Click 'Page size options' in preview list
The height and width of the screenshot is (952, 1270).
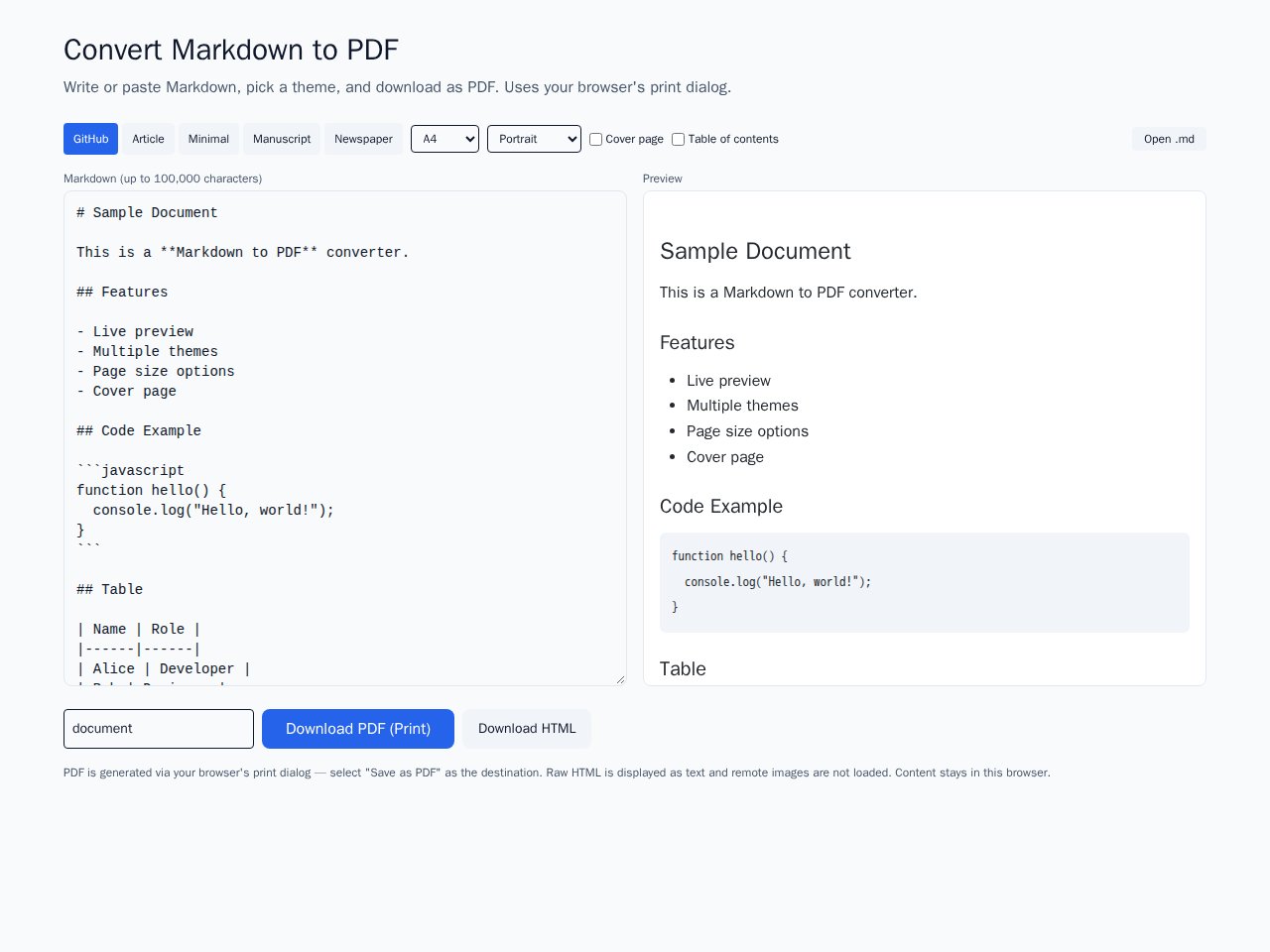(x=747, y=431)
